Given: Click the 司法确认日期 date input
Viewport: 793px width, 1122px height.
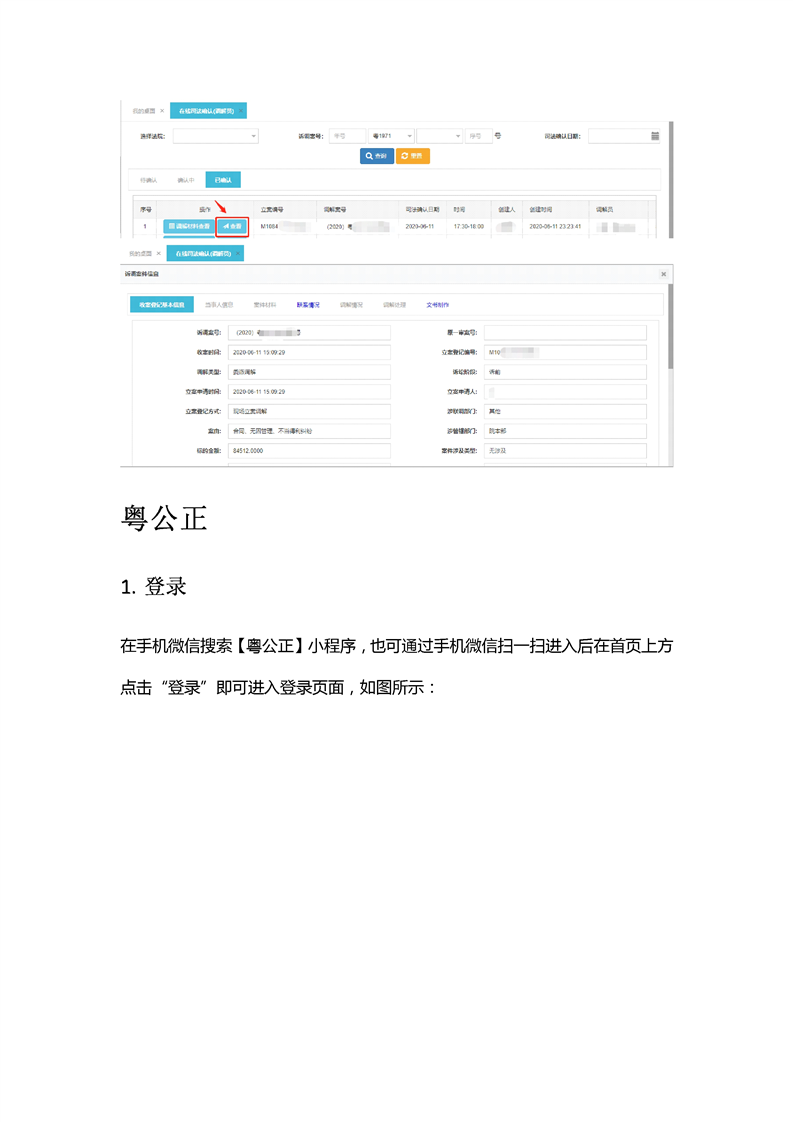Looking at the screenshot, I should pos(624,136).
